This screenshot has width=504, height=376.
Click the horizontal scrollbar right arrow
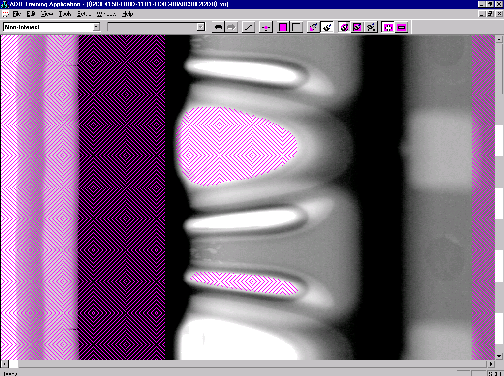[x=491, y=364]
